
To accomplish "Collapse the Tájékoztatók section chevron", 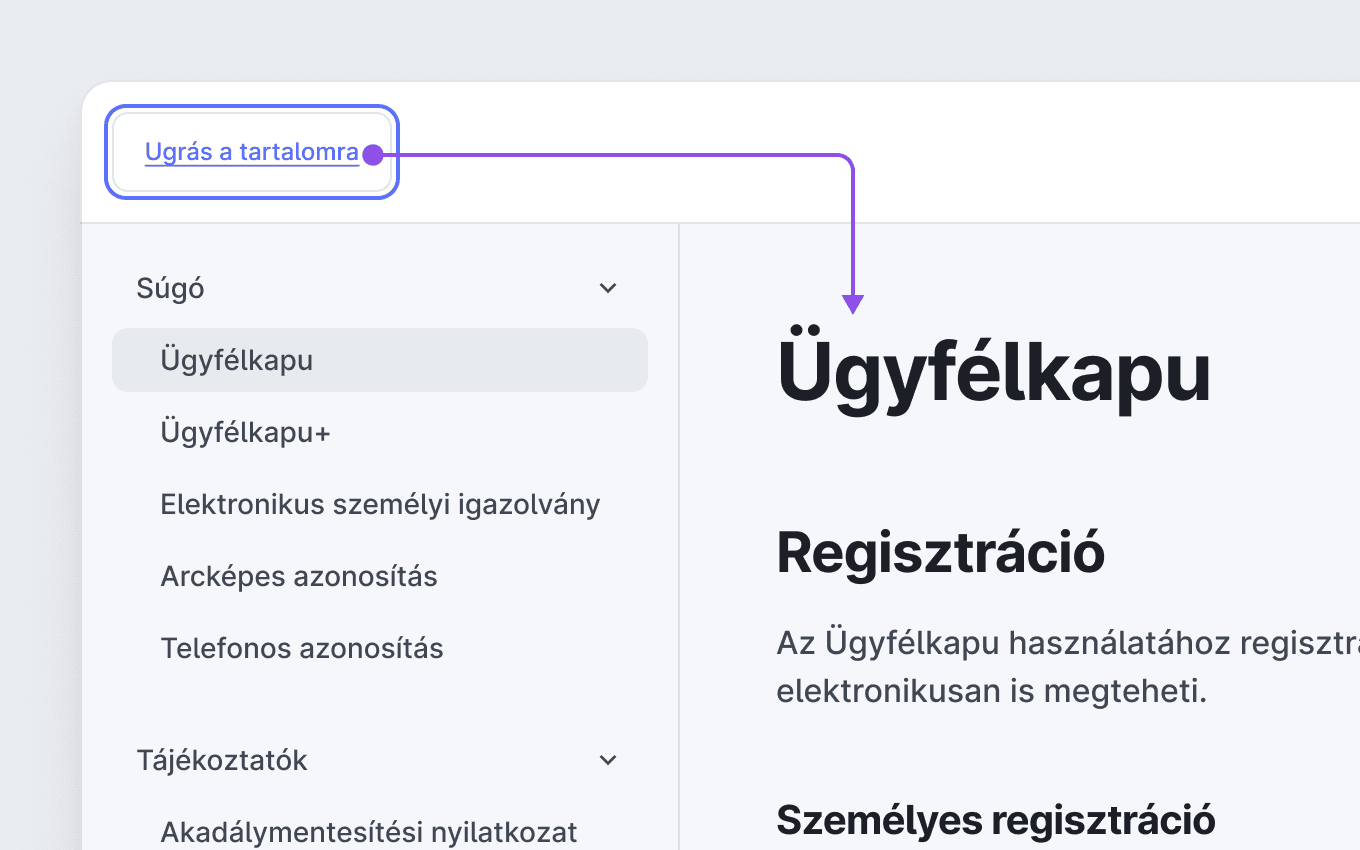I will point(608,761).
